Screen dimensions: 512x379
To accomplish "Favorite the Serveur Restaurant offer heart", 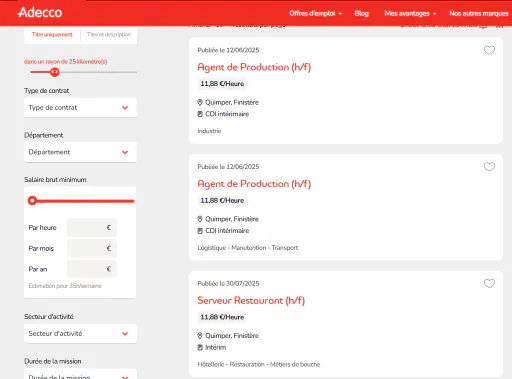I will click(x=489, y=284).
